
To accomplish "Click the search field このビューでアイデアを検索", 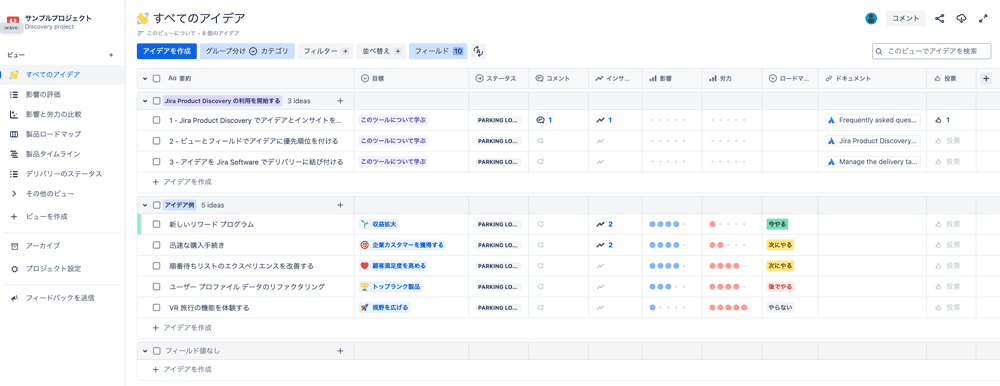I will click(x=932, y=51).
